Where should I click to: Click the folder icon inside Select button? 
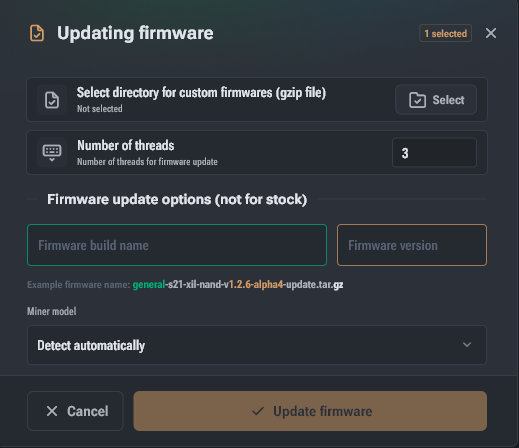click(x=417, y=100)
